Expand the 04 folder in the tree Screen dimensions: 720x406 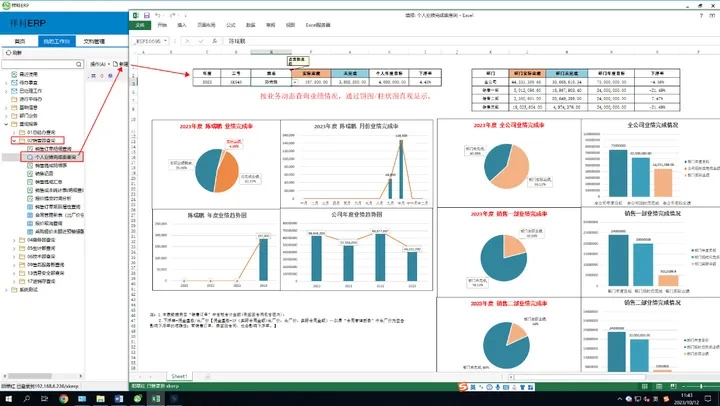[x=15, y=241]
